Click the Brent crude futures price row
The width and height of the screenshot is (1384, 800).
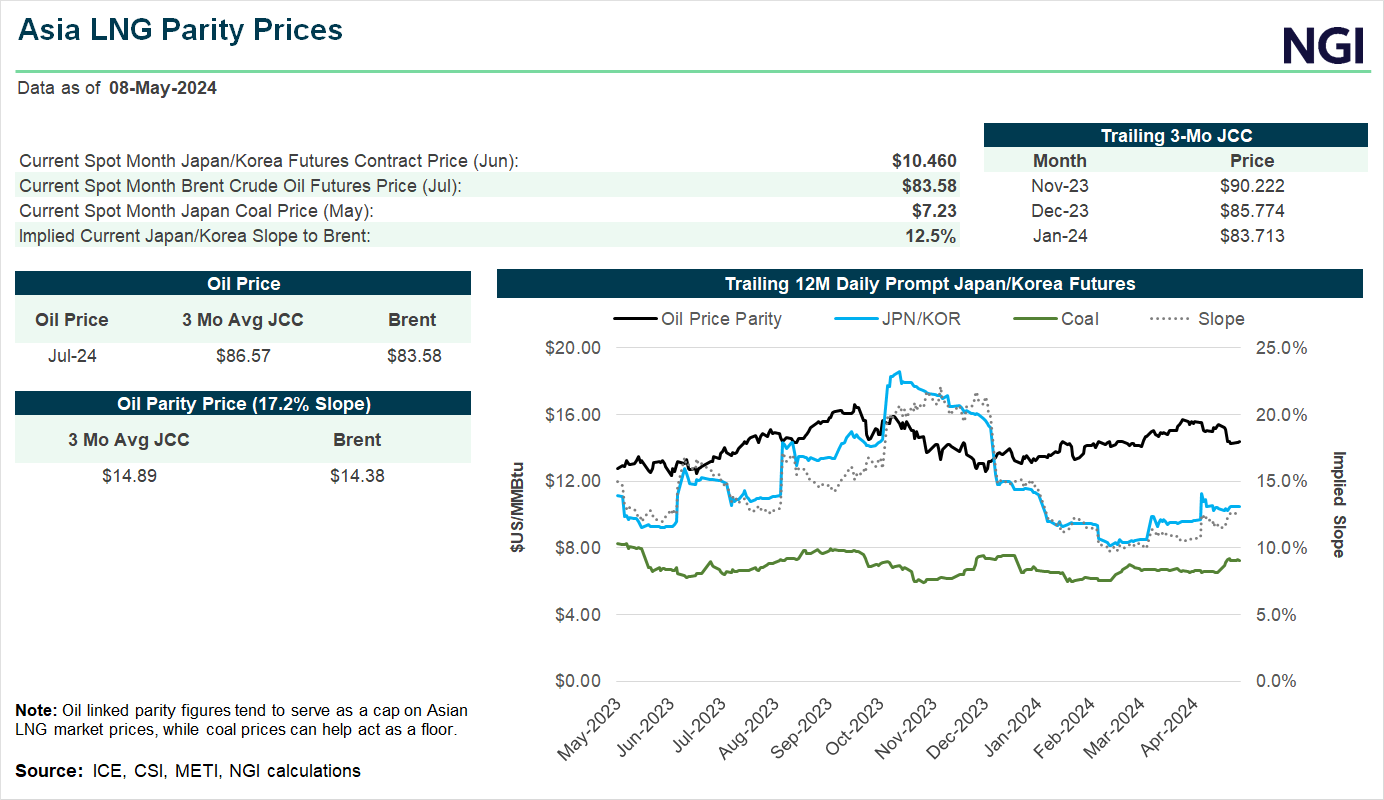coord(488,185)
